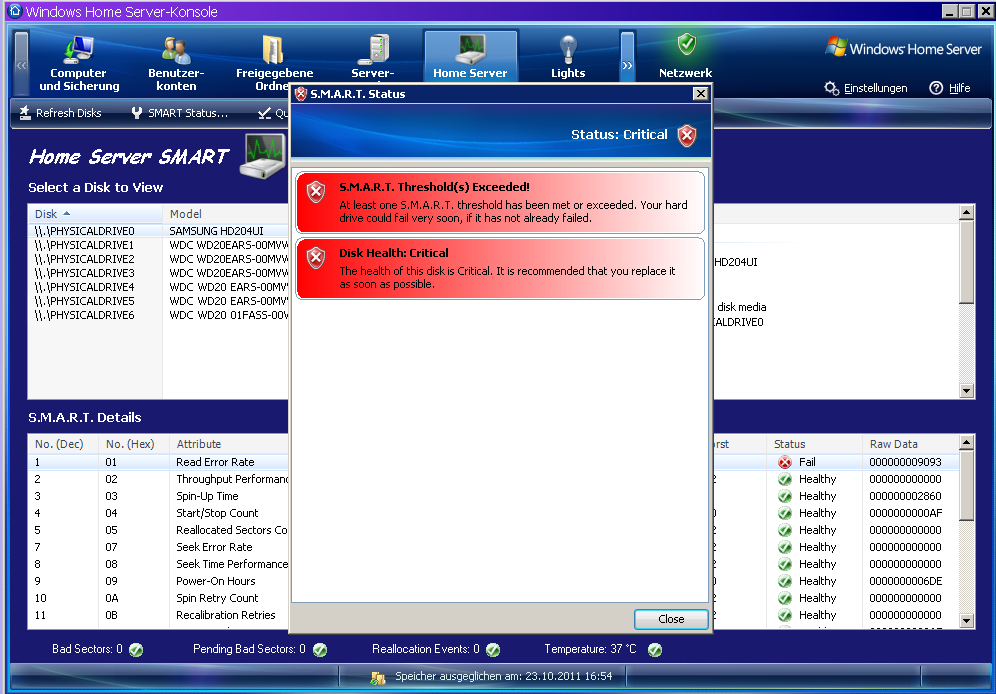
Task: Click the S.M.A.R.T. details scrollbar thumb
Action: (x=966, y=485)
